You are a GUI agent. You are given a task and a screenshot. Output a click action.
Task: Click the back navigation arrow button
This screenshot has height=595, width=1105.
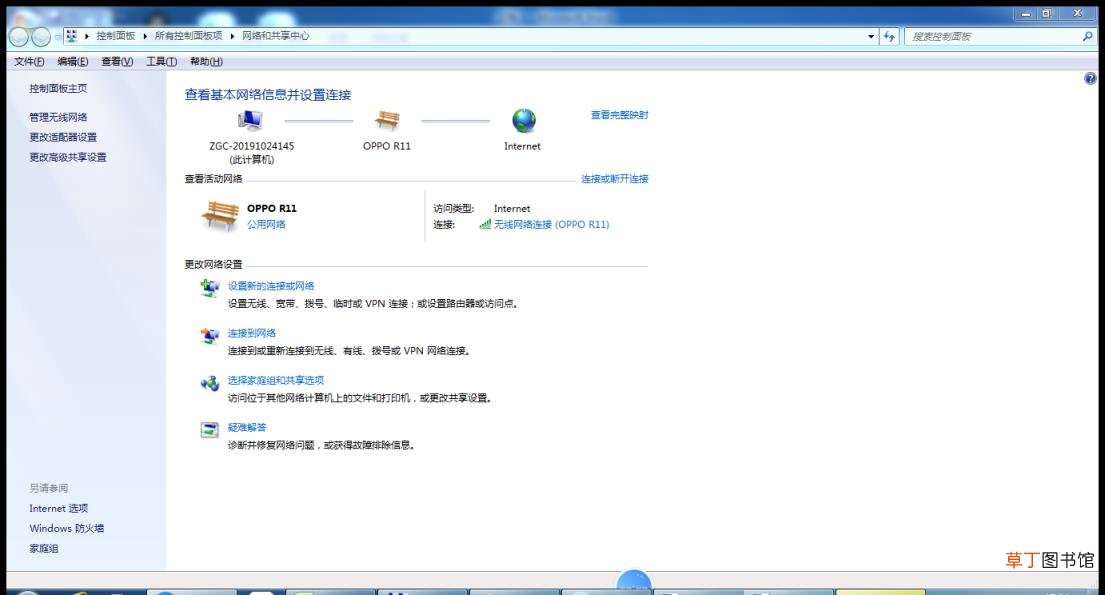tap(19, 36)
